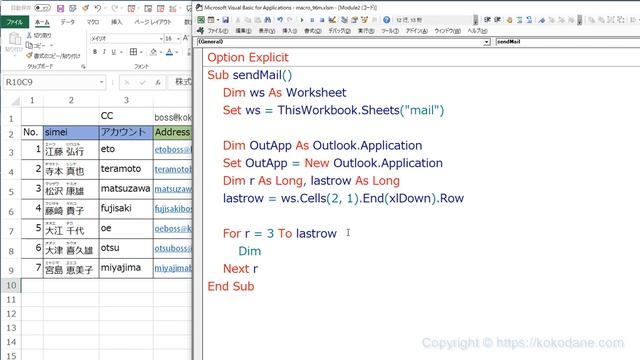
Task: Toggle the AutoSave switch in Excel
Action: (42, 8)
